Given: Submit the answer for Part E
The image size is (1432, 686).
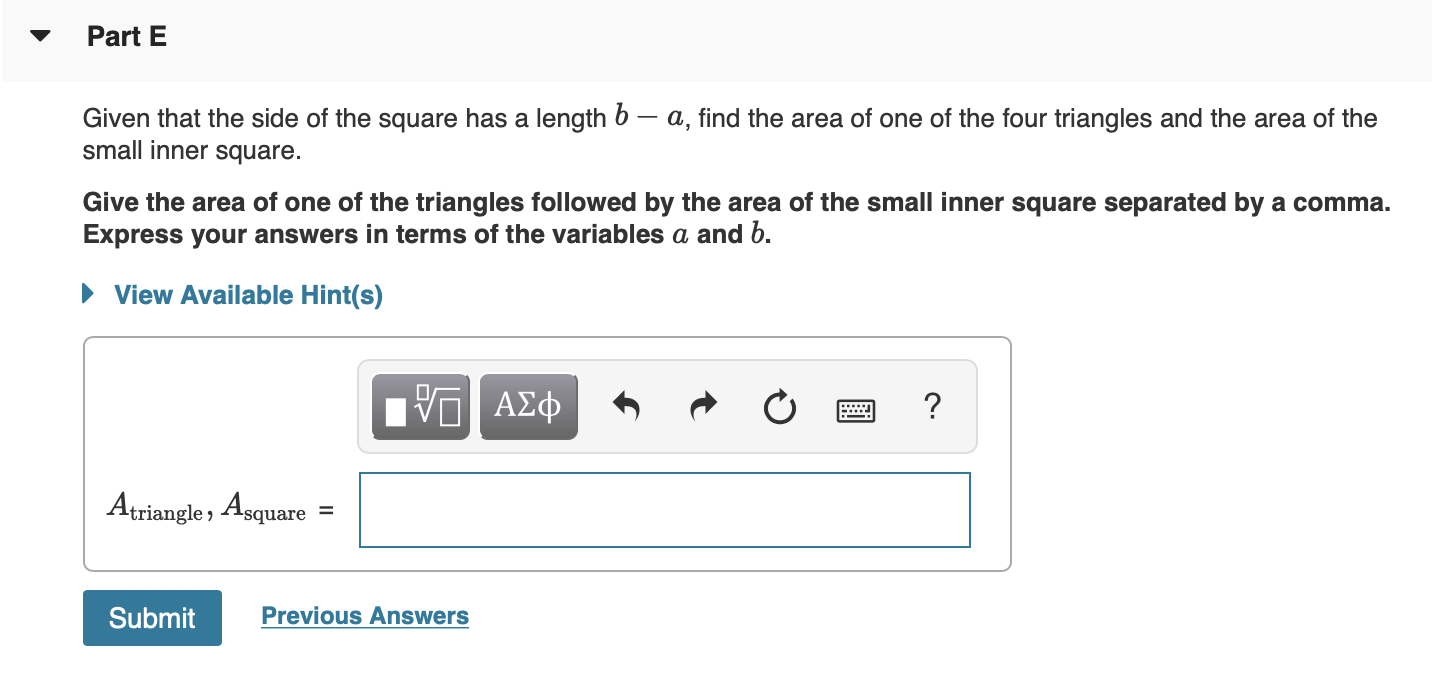Looking at the screenshot, I should 152,618.
